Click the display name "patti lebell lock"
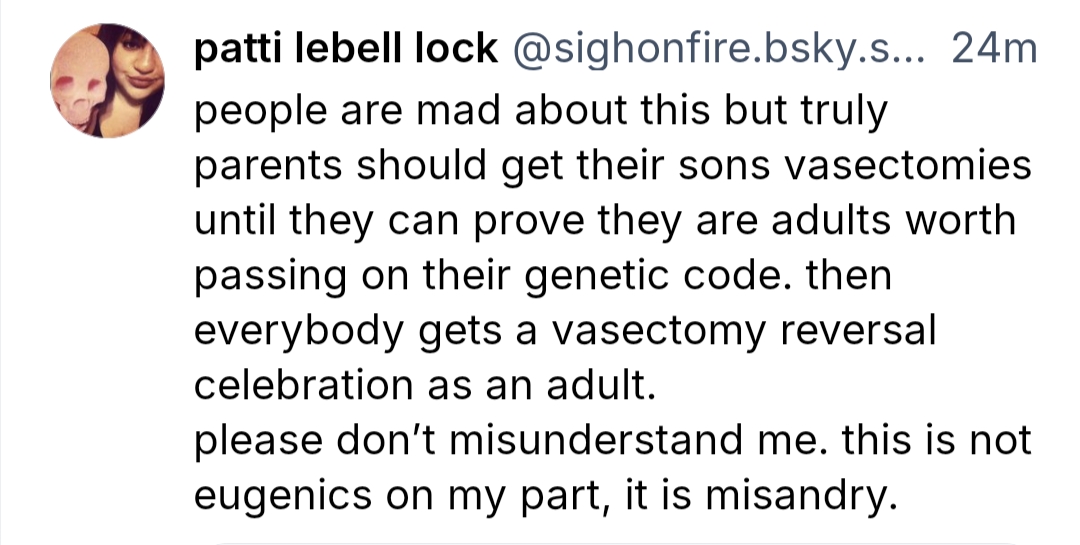The width and height of the screenshot is (1080, 545). 345,47
